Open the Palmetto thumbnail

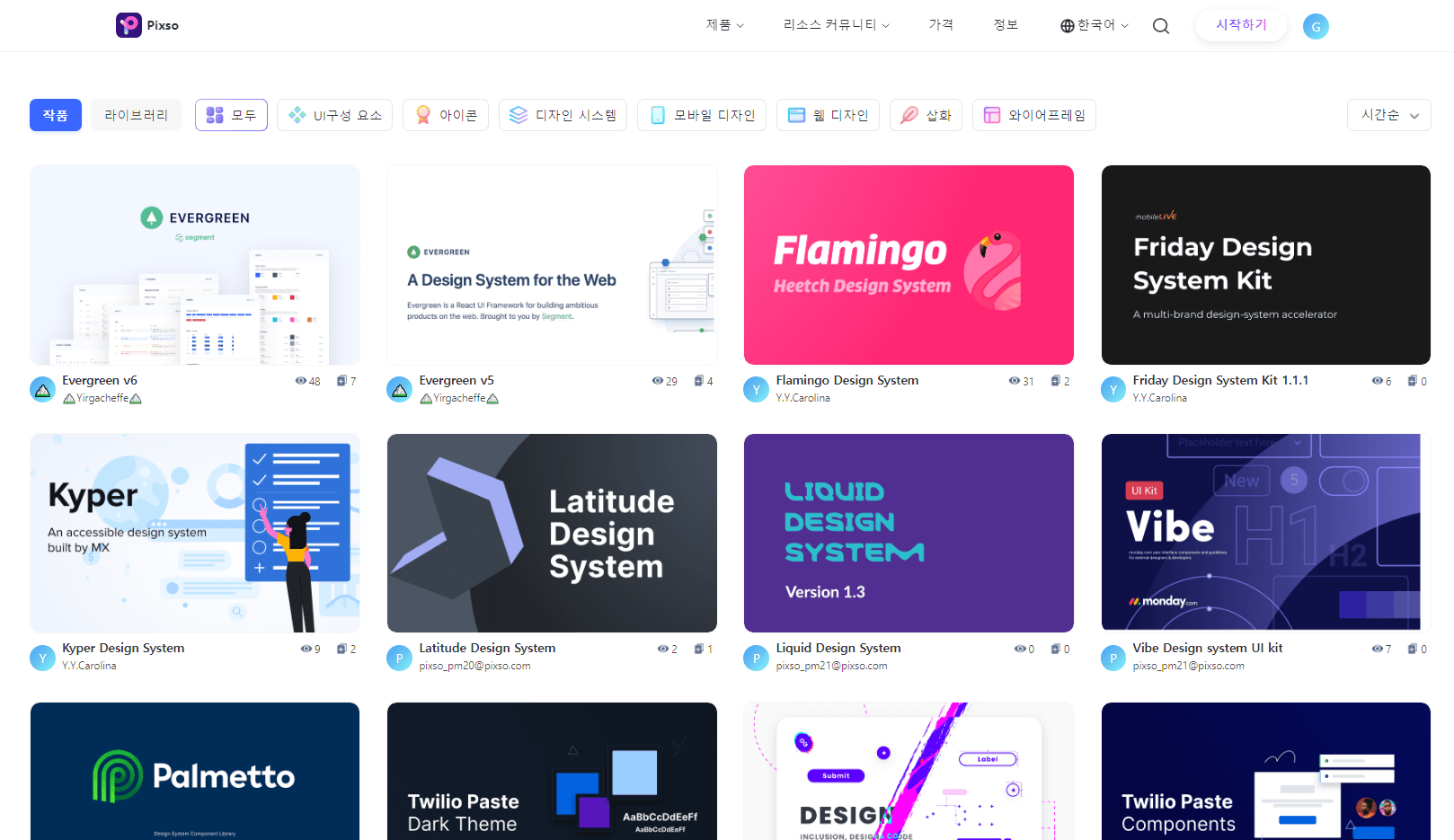click(195, 772)
